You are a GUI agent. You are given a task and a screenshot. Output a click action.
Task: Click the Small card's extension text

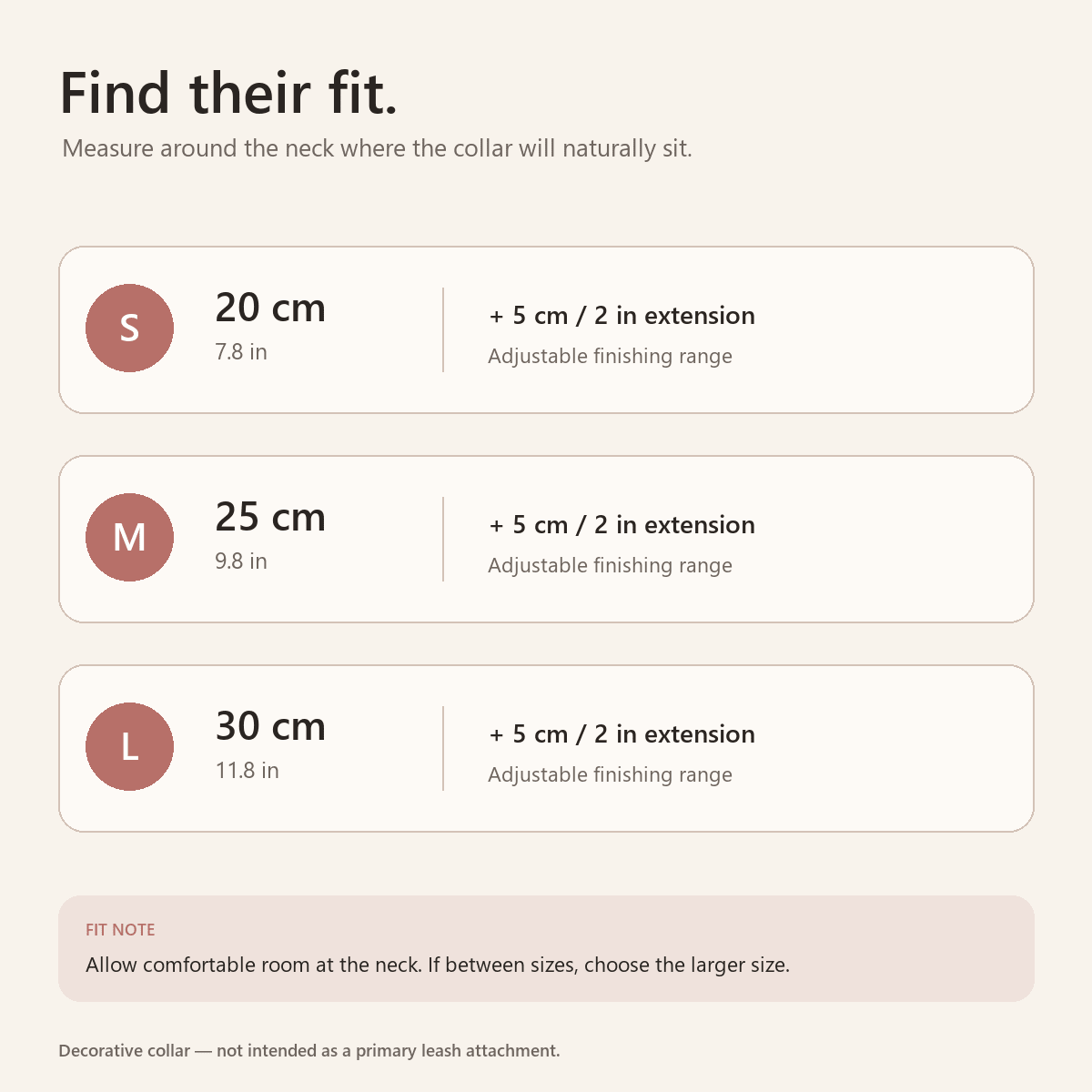click(622, 316)
